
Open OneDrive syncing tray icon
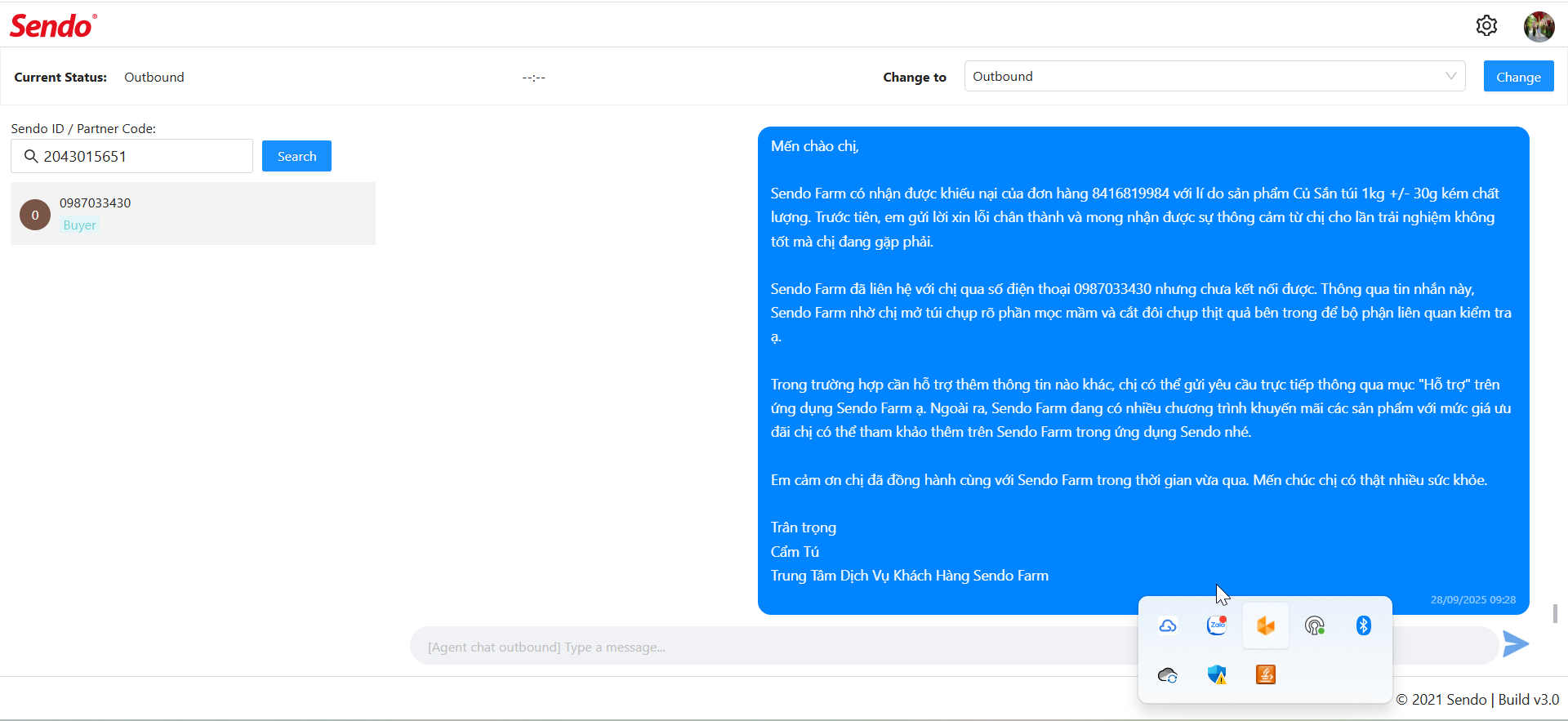[x=1168, y=674]
